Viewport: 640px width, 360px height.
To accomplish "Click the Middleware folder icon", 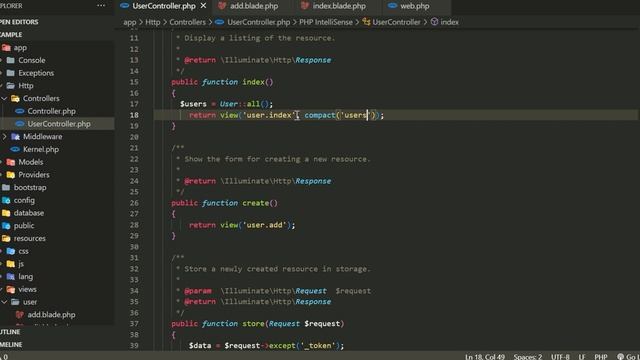I will tap(15, 136).
